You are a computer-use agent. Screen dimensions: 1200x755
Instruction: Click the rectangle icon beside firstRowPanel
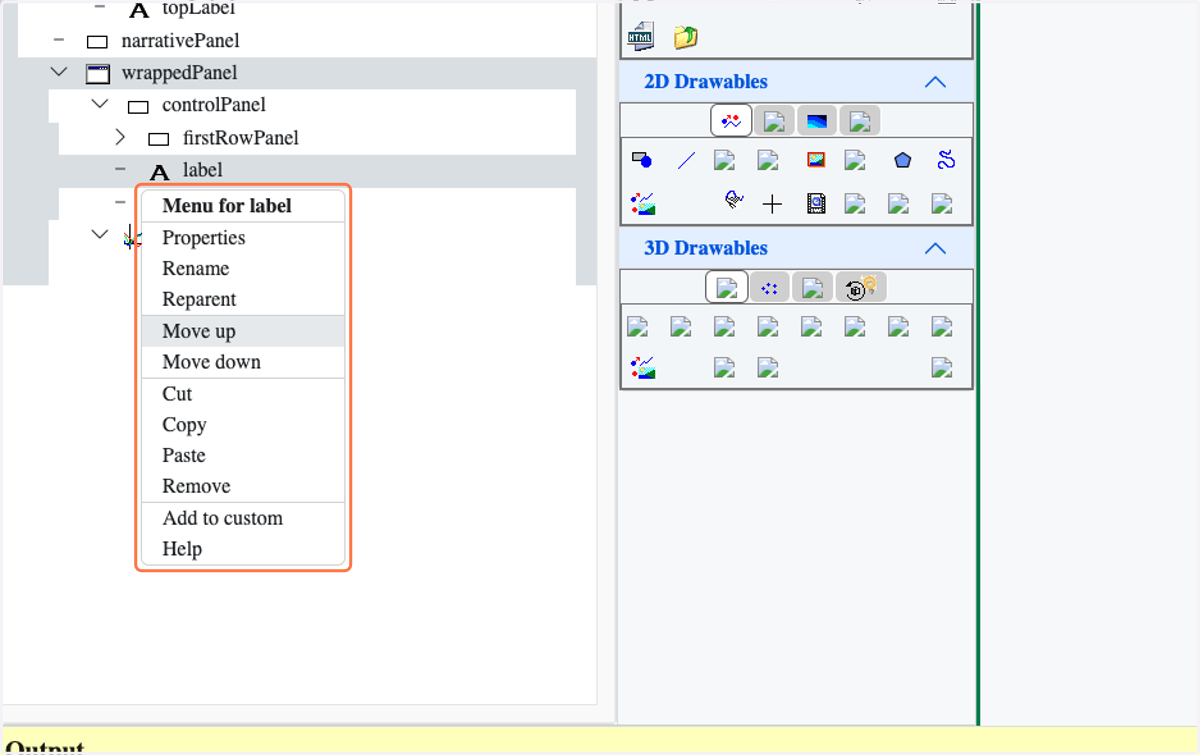[158, 139]
